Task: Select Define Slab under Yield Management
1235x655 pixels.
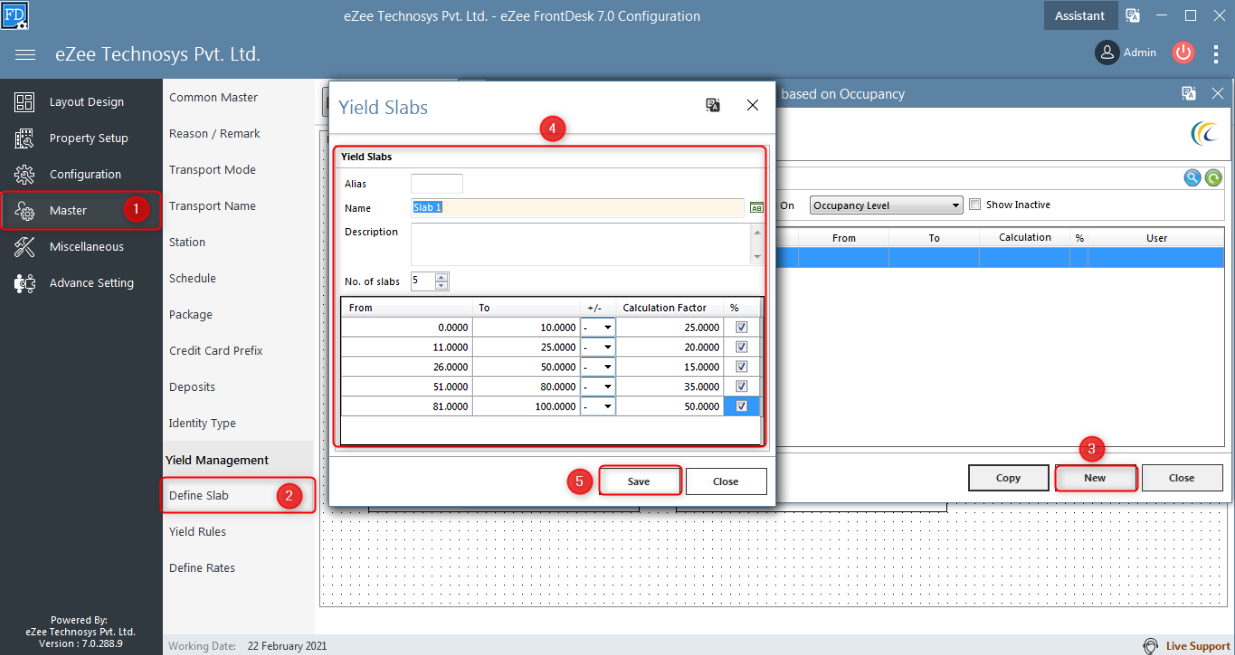Action: pyautogui.click(x=198, y=495)
